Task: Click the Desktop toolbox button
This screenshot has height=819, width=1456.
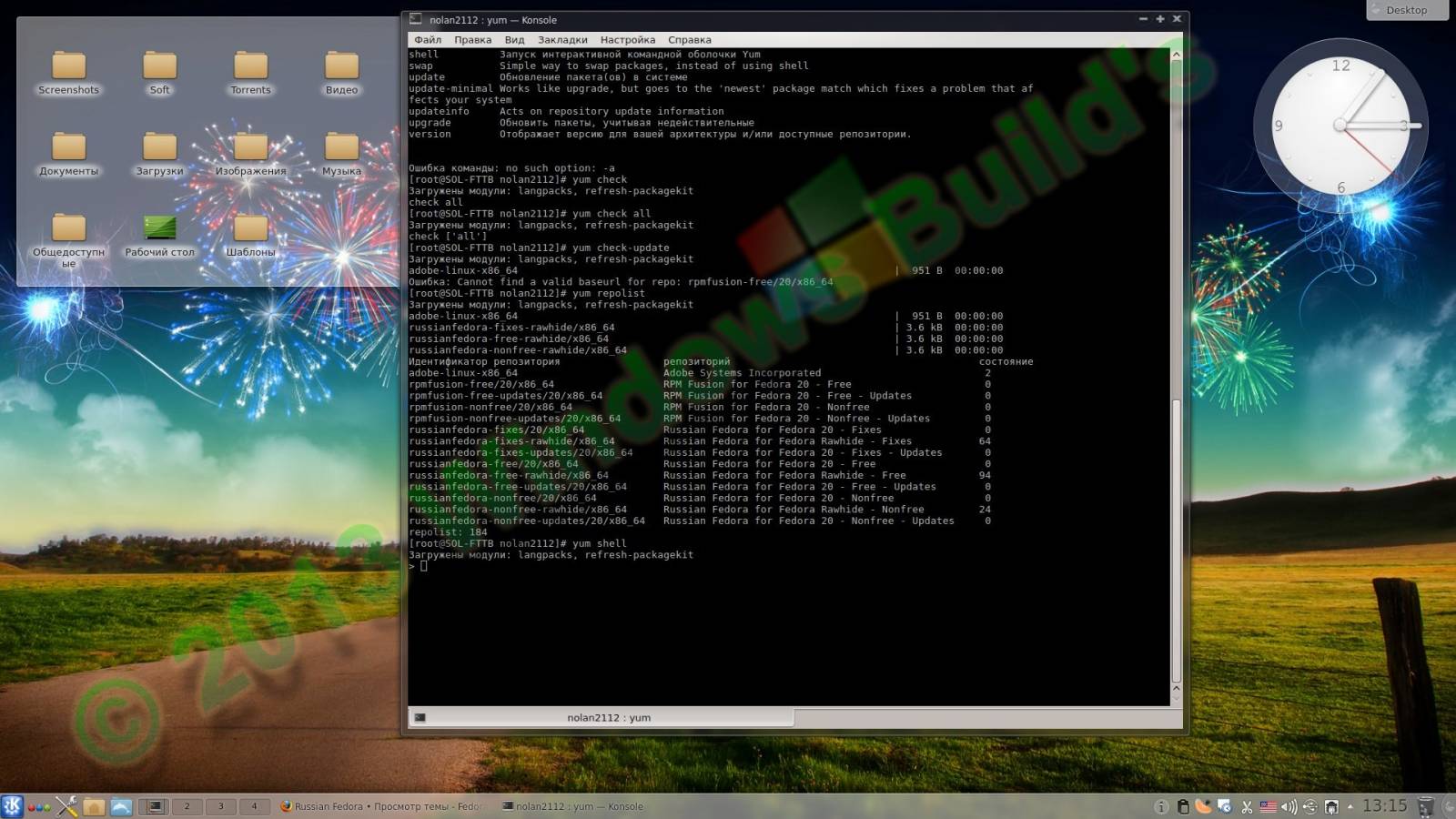Action: tap(1406, 10)
